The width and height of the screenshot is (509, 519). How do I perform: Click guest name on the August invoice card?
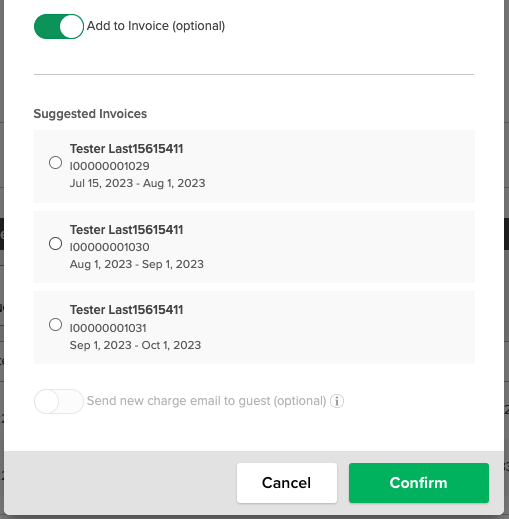click(126, 230)
